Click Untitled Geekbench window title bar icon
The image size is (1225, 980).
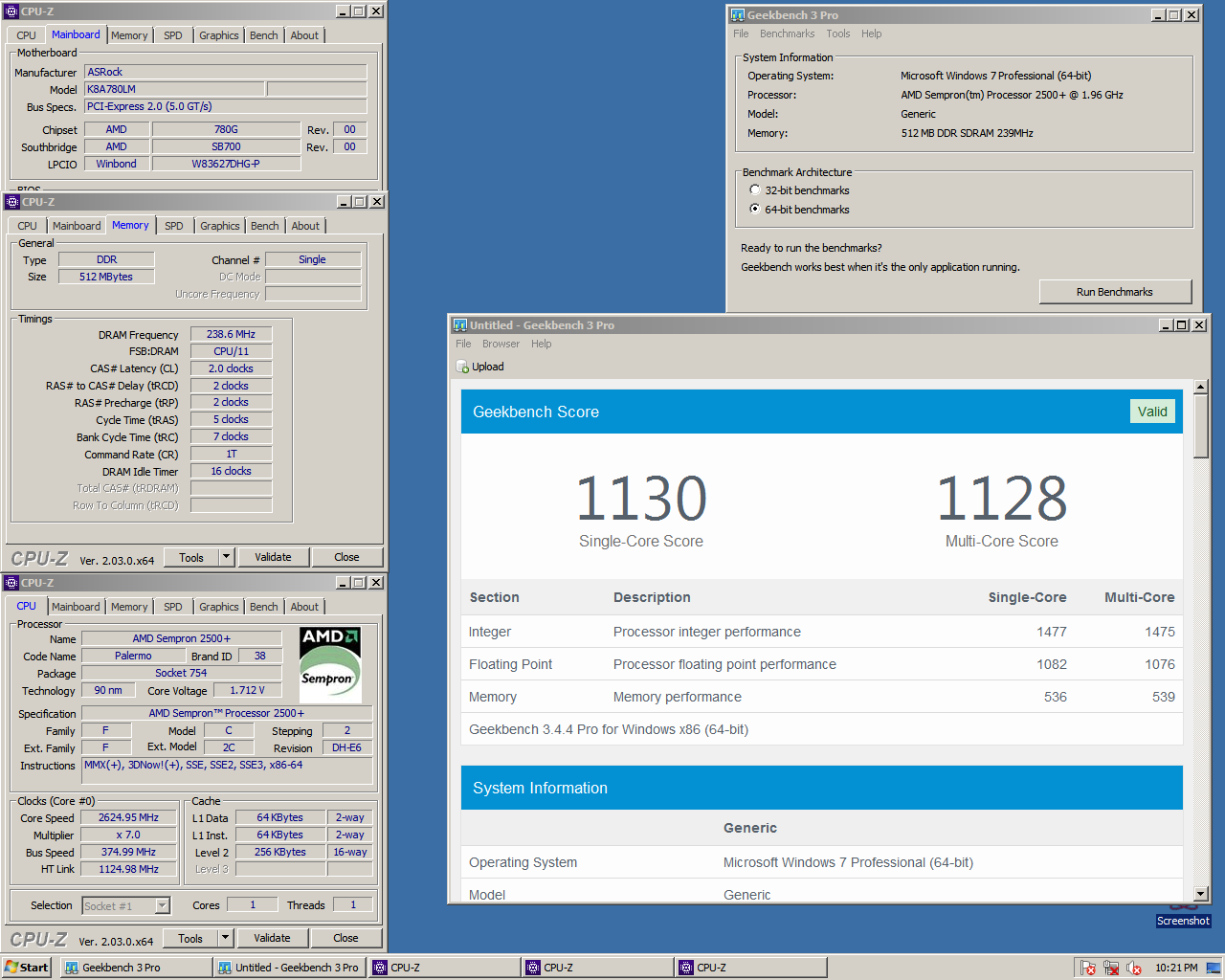[459, 325]
